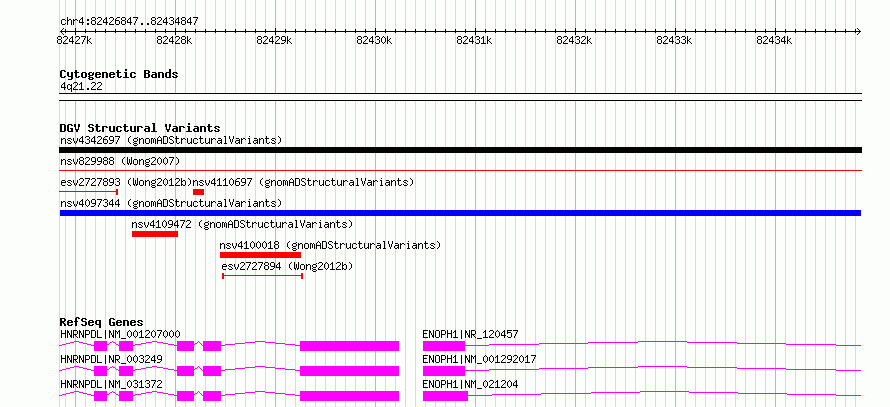Click the large exon of HNRNPDL|NM_031372

(x=350, y=396)
